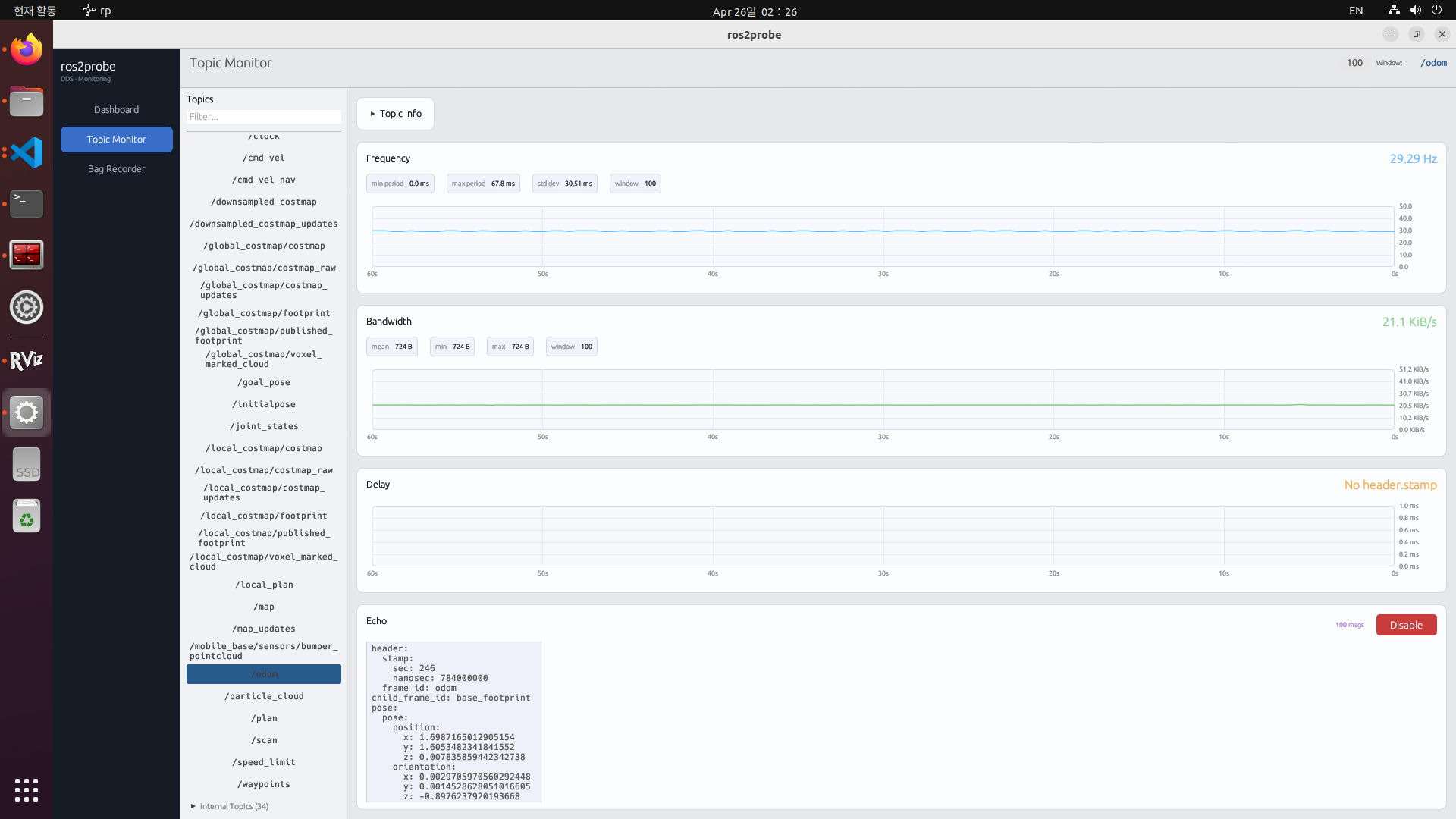The width and height of the screenshot is (1456, 819).
Task: Click the volume icon in top bar
Action: click(x=1415, y=11)
